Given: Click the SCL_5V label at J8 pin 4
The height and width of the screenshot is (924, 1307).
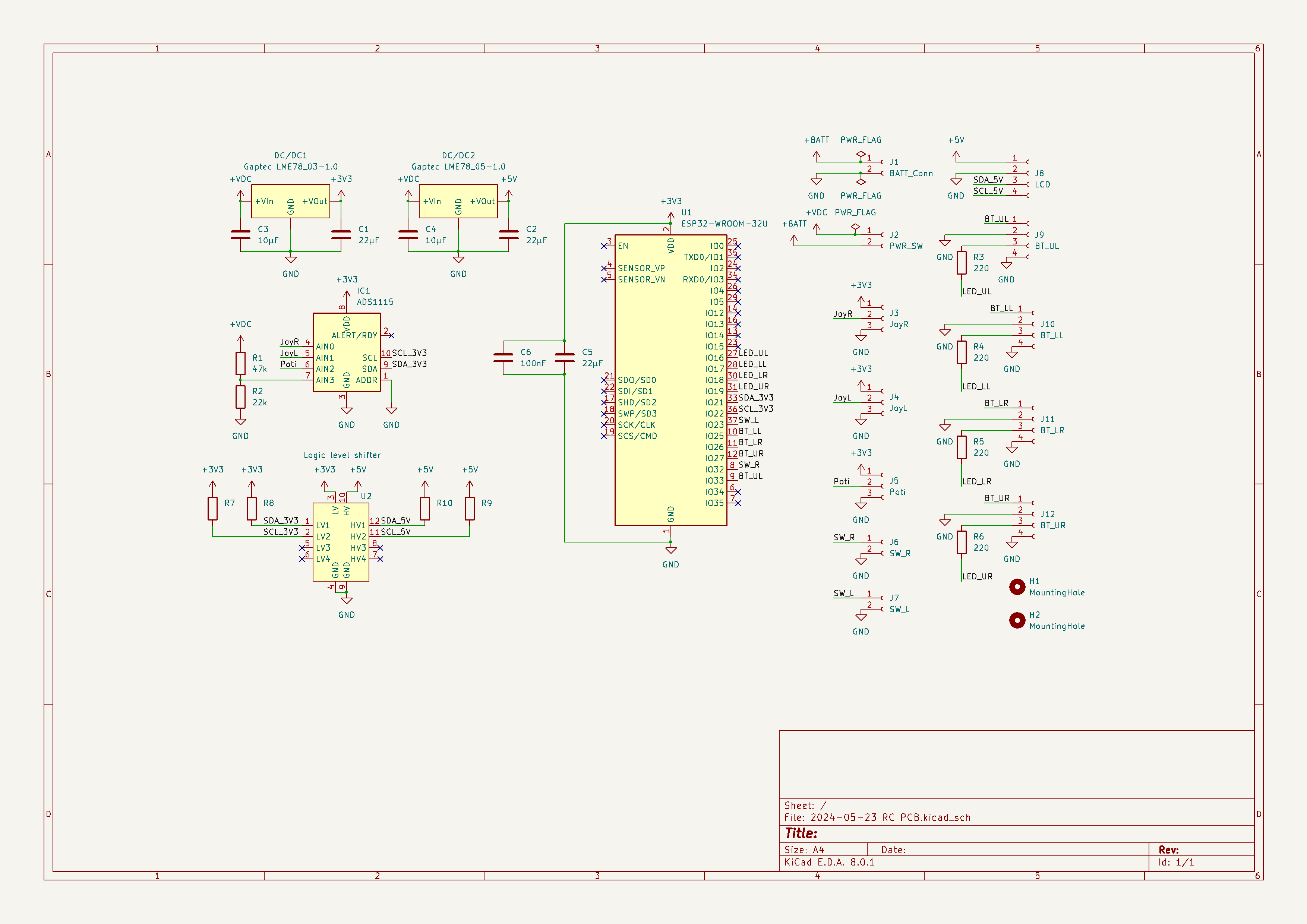Looking at the screenshot, I should tap(988, 191).
